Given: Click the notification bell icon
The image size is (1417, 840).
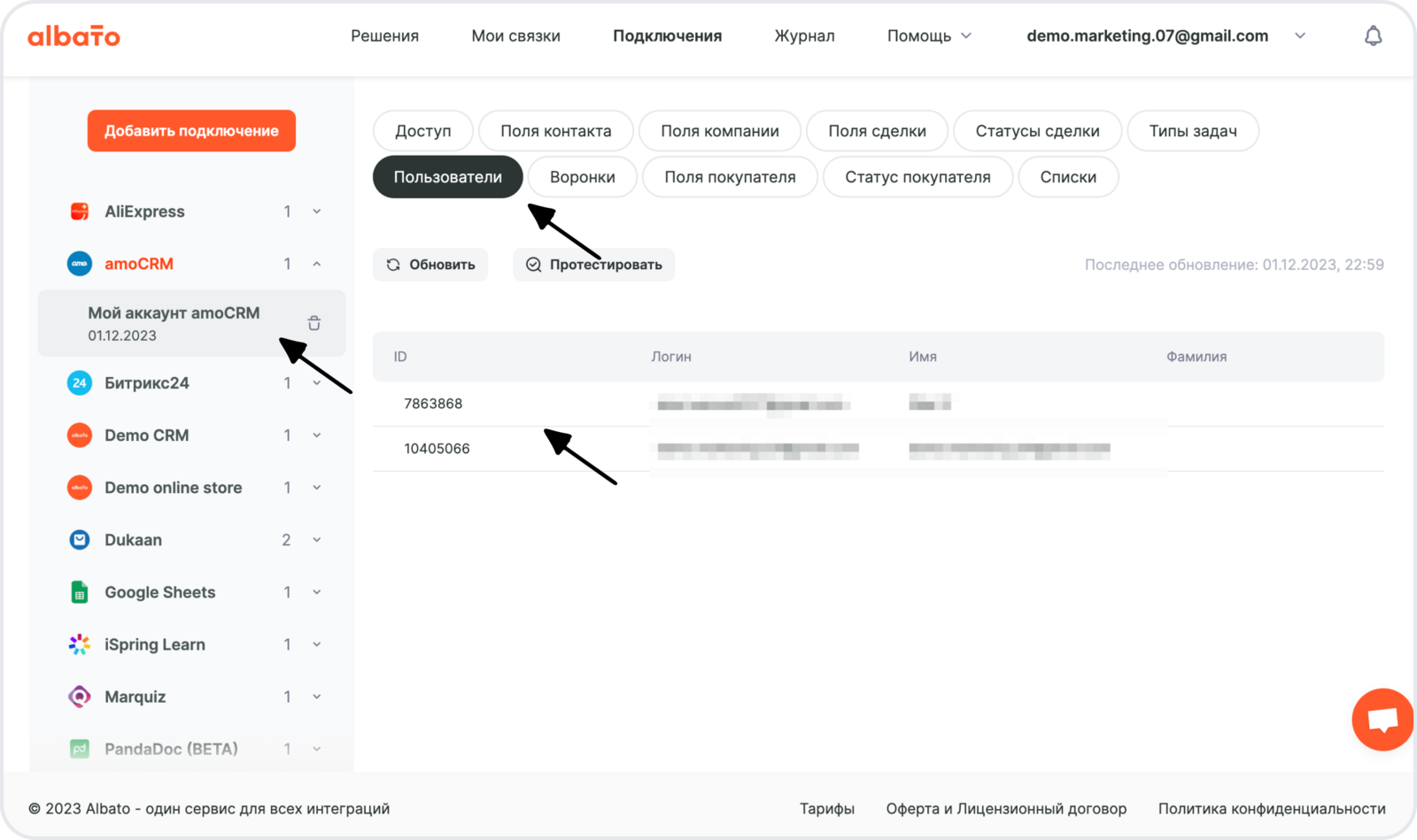Looking at the screenshot, I should pos(1373,36).
